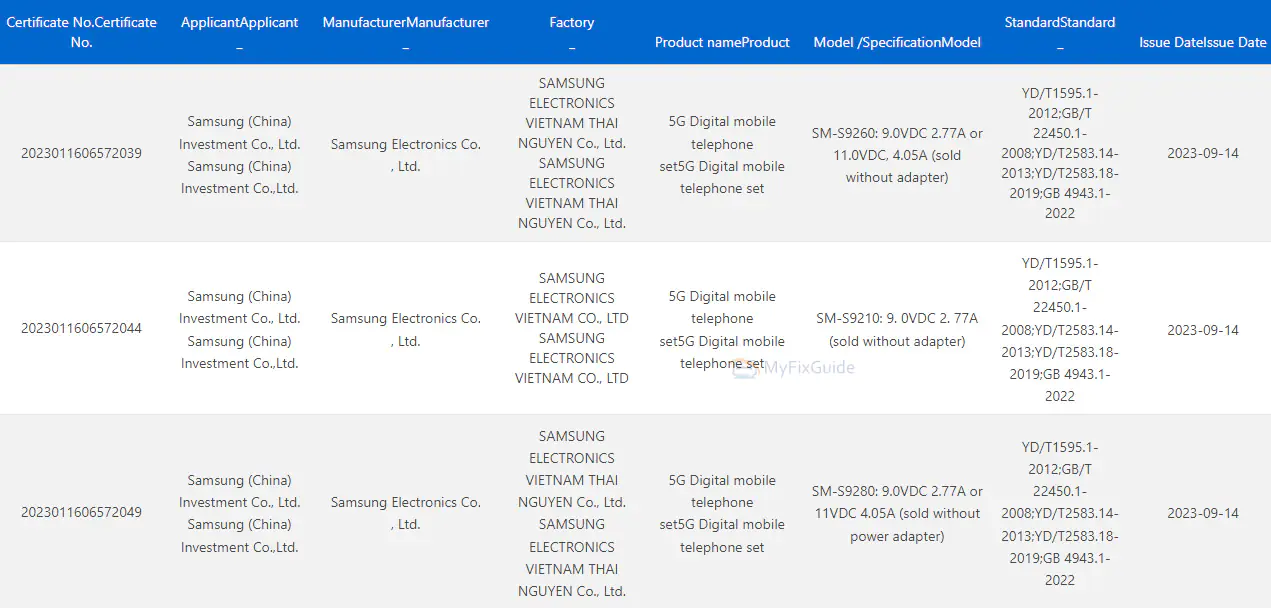
Task: Click the SM-S9210 model specification cell
Action: (897, 329)
